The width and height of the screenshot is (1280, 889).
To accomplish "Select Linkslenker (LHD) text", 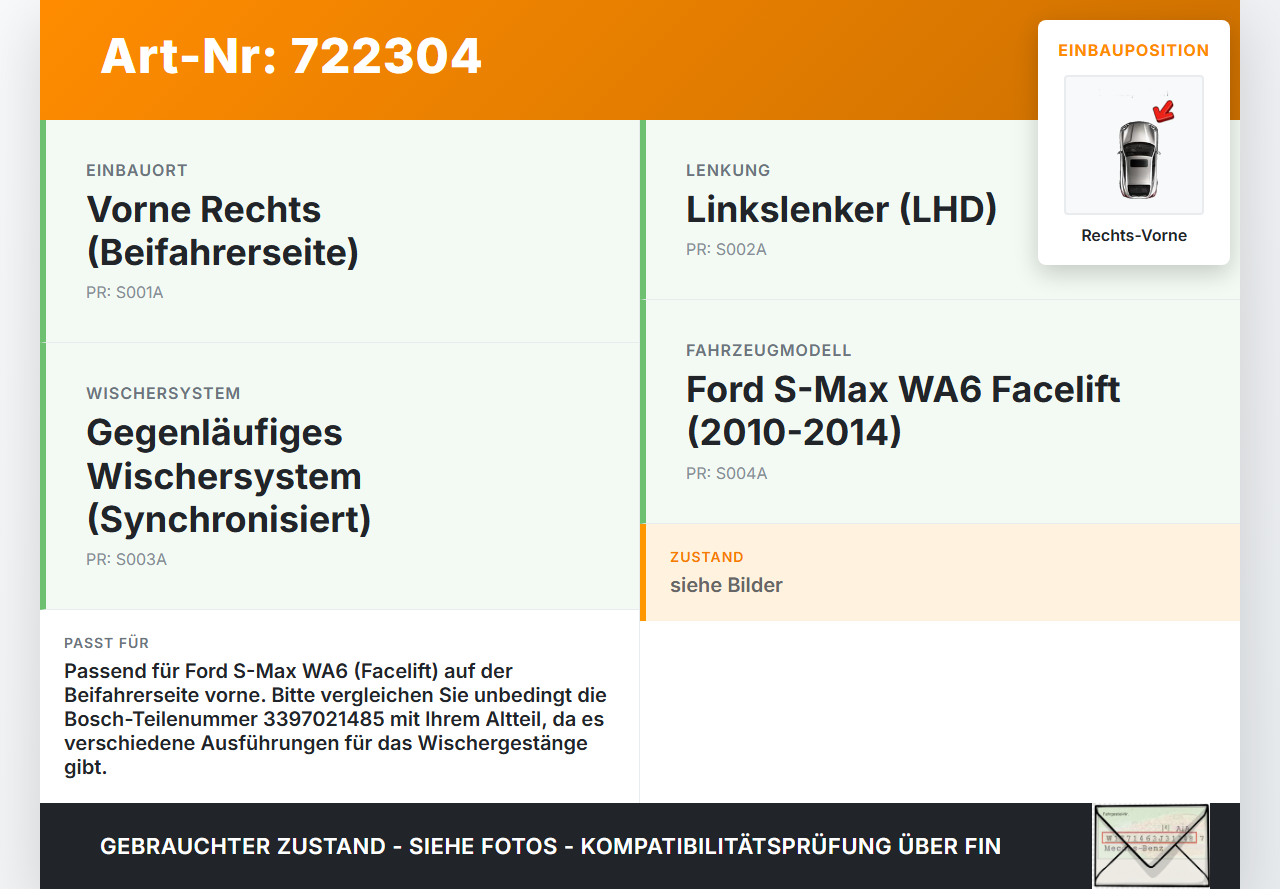I will click(x=842, y=210).
